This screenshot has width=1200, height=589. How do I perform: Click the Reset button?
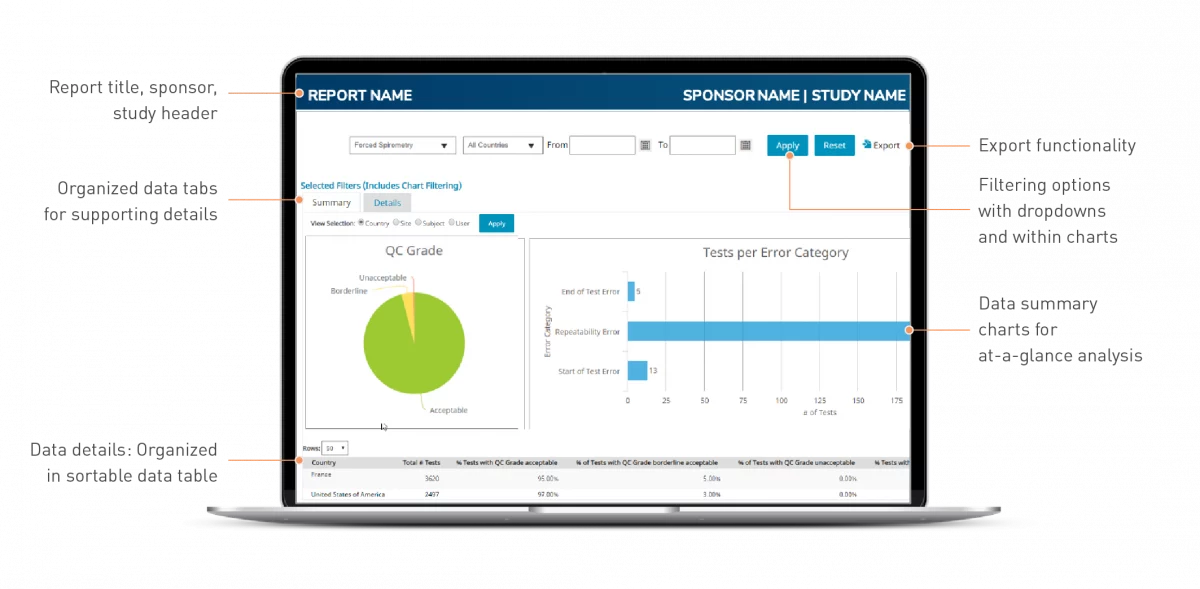pyautogui.click(x=834, y=146)
